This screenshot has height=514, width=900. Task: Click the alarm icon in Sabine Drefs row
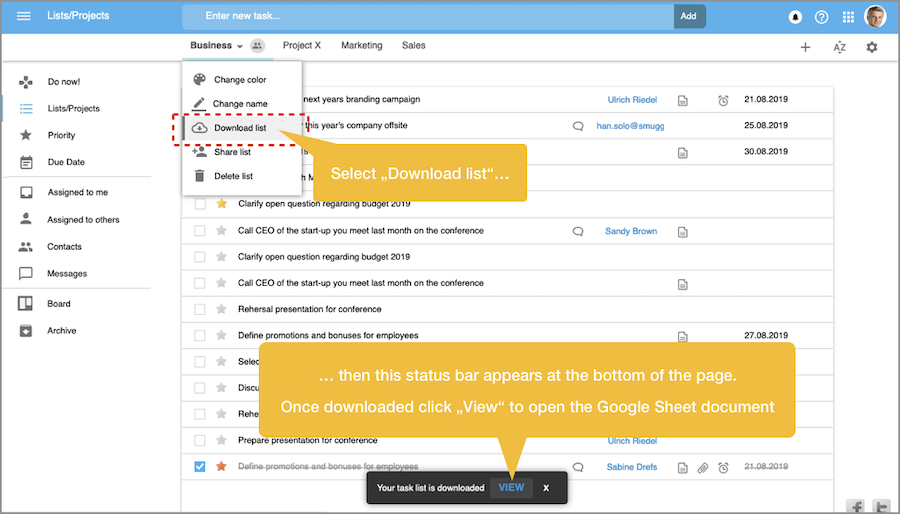(723, 468)
